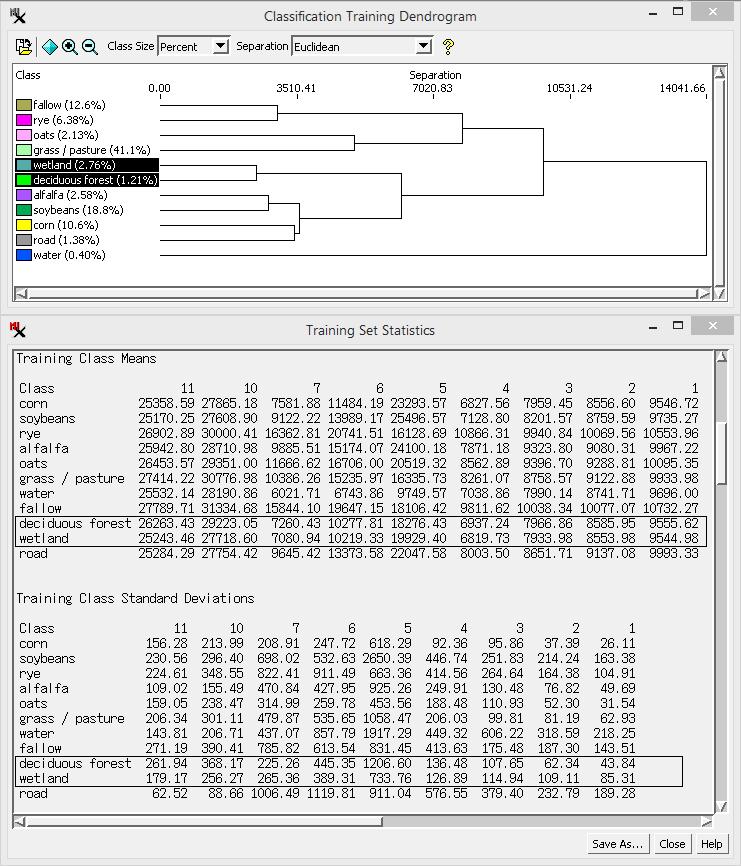This screenshot has height=866, width=741.
Task: Click the wetland teal color swatch
Action: pyautogui.click(x=24, y=165)
